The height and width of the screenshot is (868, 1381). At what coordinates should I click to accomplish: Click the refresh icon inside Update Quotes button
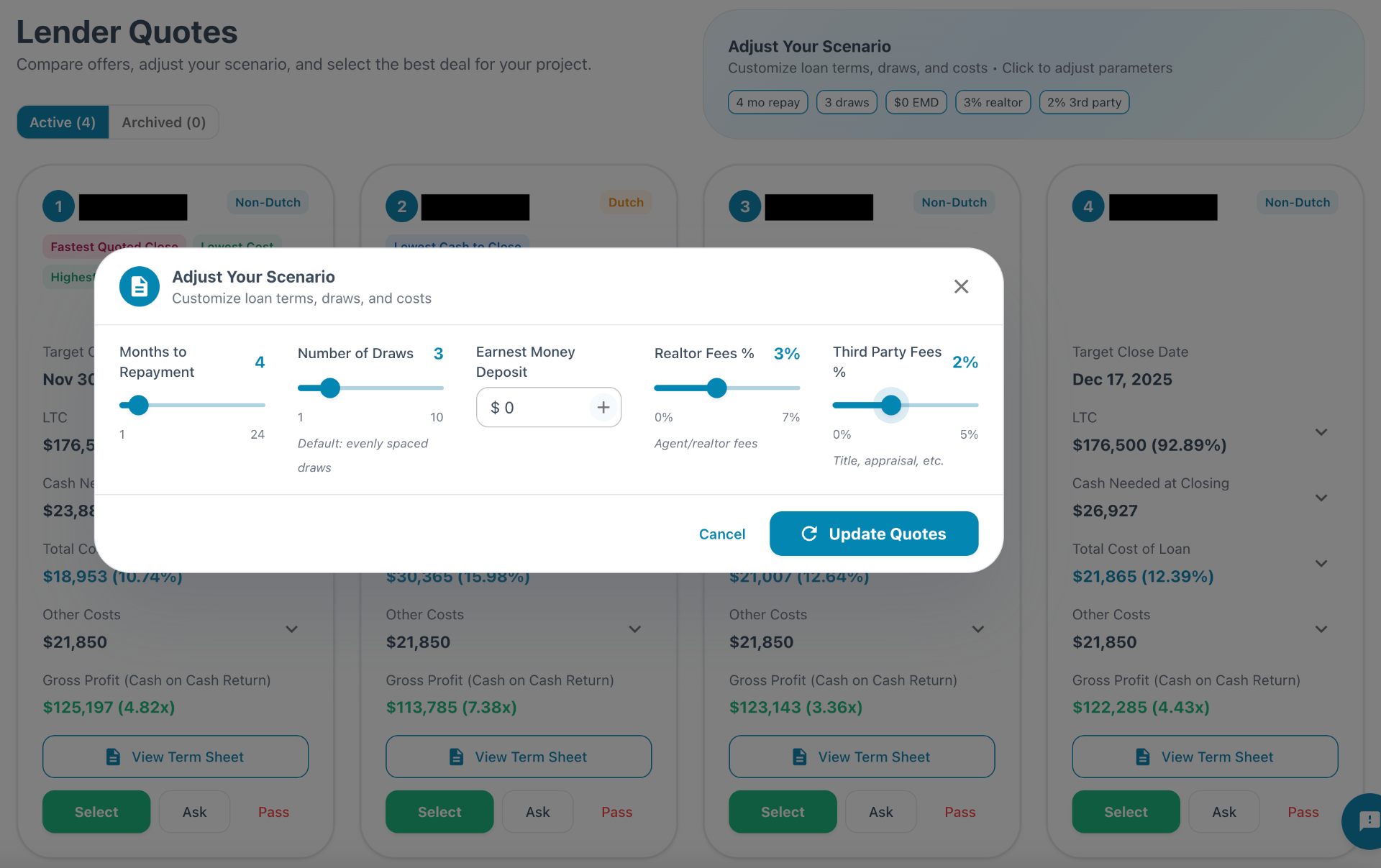[x=809, y=534]
